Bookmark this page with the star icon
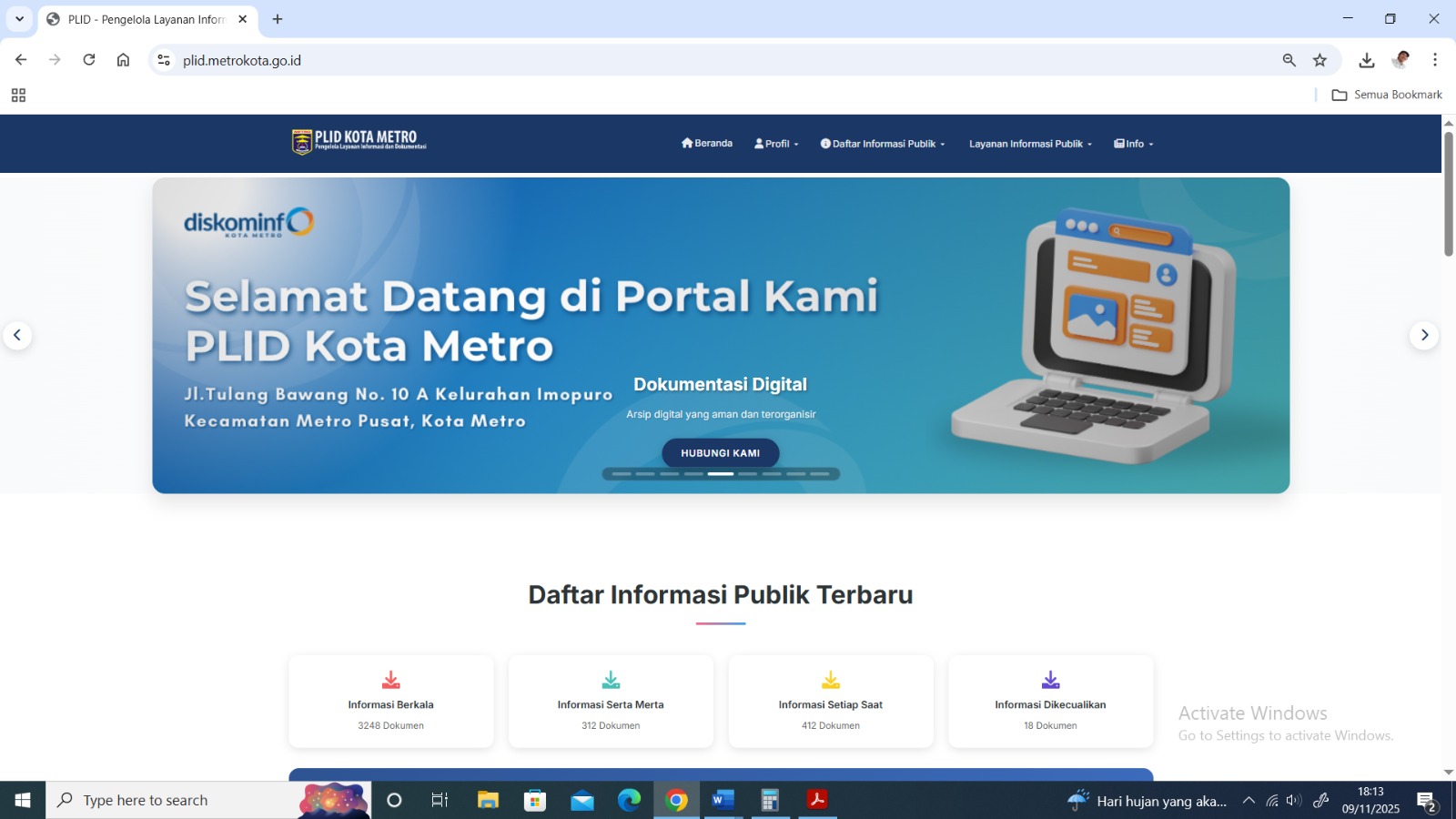 (1319, 60)
